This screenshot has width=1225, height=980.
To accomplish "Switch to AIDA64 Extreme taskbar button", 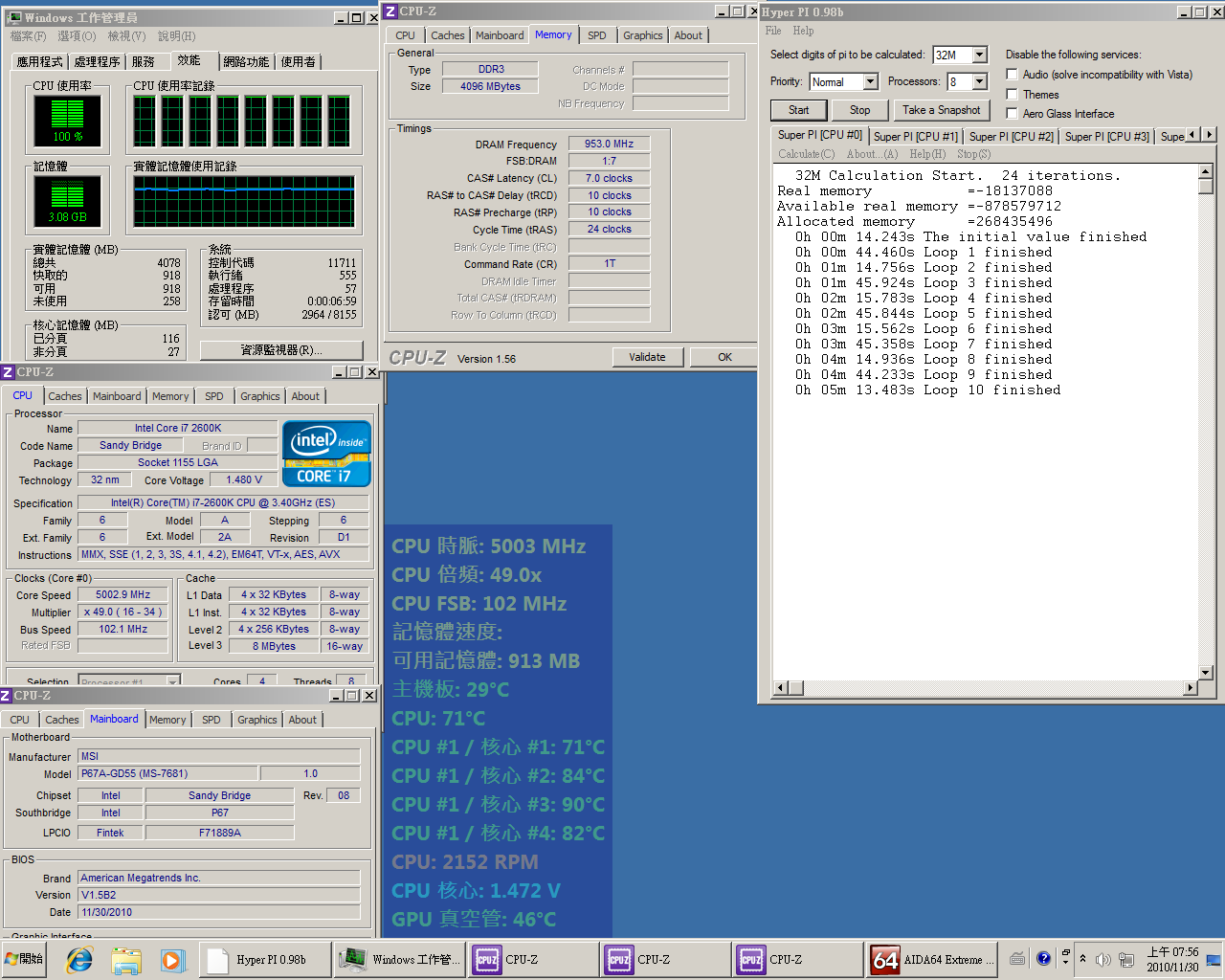I will click(x=933, y=960).
